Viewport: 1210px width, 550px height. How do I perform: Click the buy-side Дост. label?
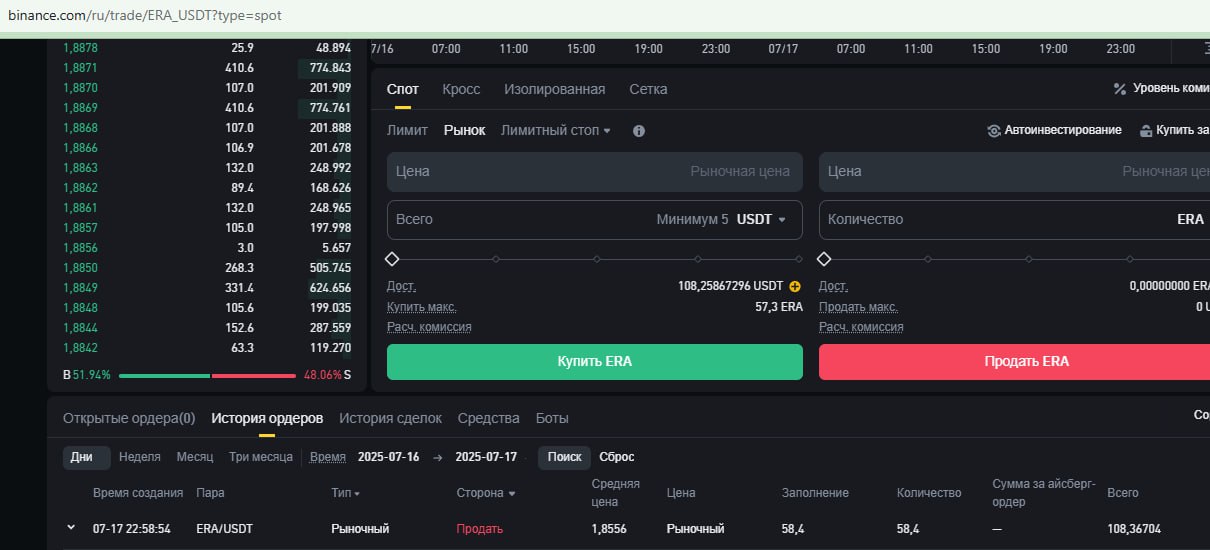[x=401, y=286]
